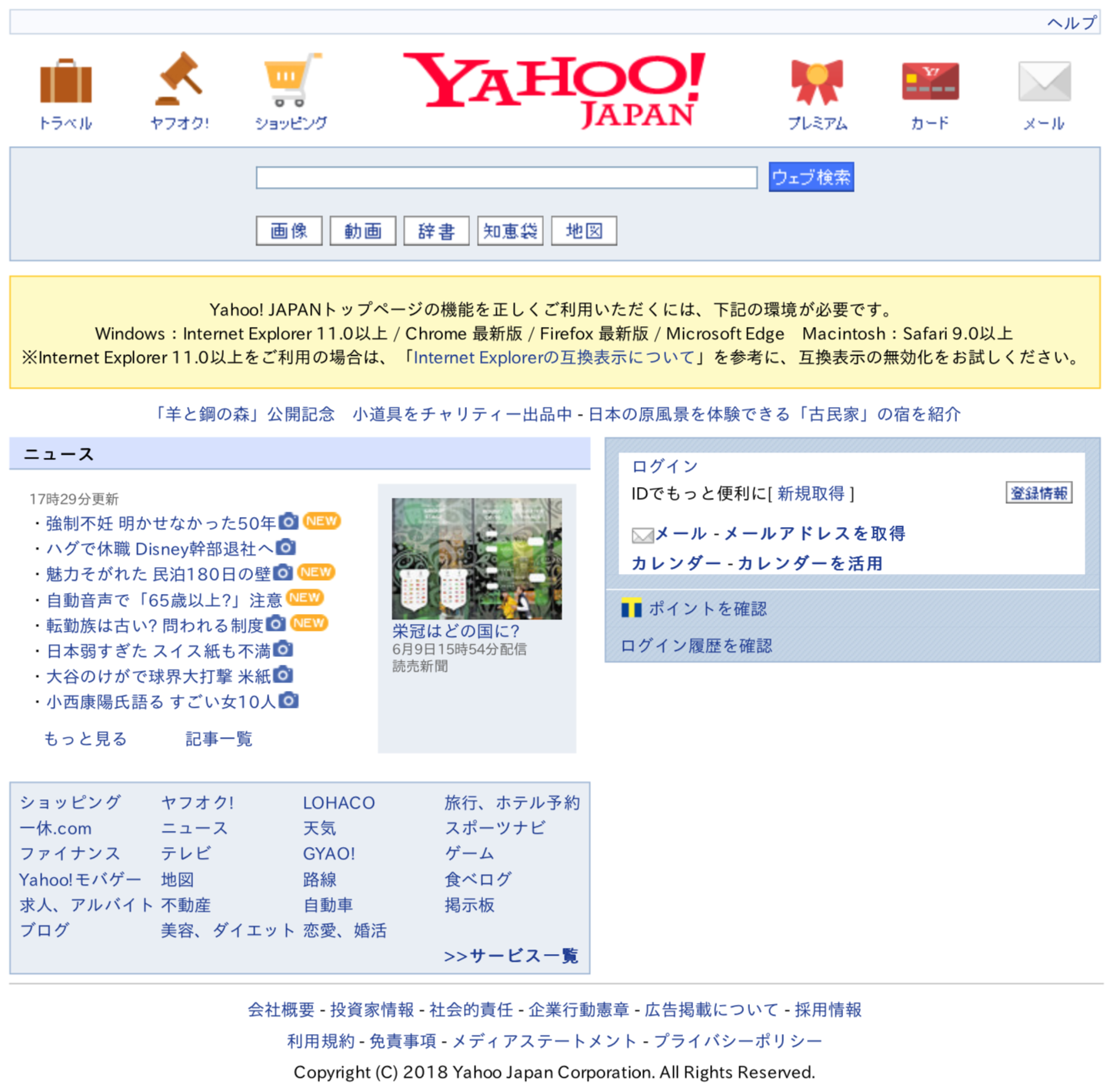Open headline 自動音声で「65歳以上?」注意
Image resolution: width=1120 pixels, height=1091 pixels.
(164, 600)
